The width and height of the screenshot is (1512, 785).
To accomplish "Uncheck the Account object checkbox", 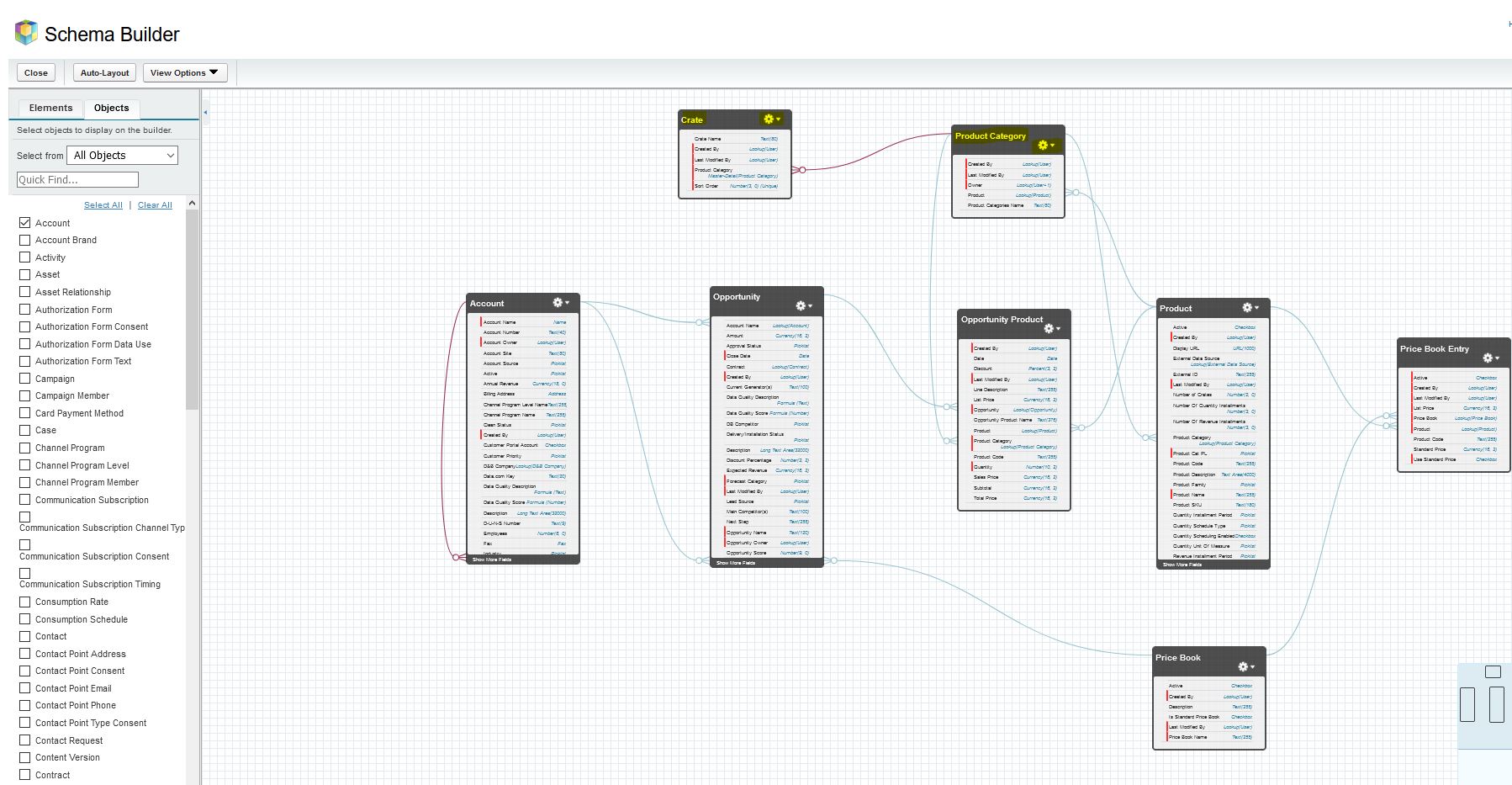I will 25,223.
